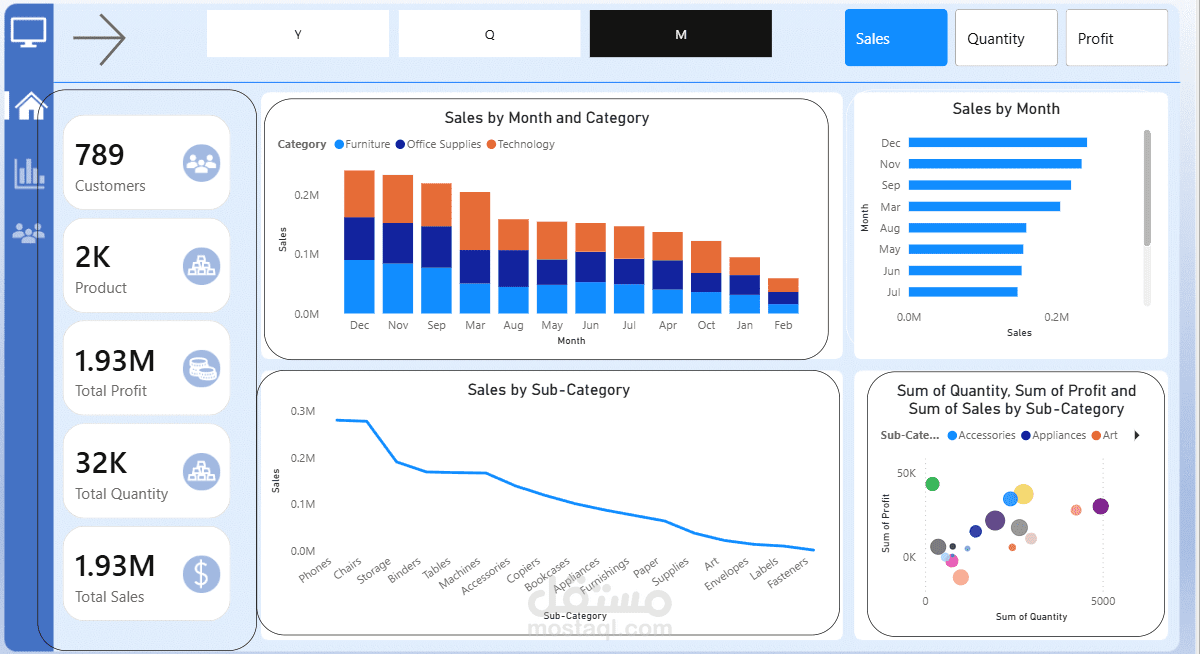1201x654 pixels.
Task: Open the Home page icon
Action: [30, 104]
